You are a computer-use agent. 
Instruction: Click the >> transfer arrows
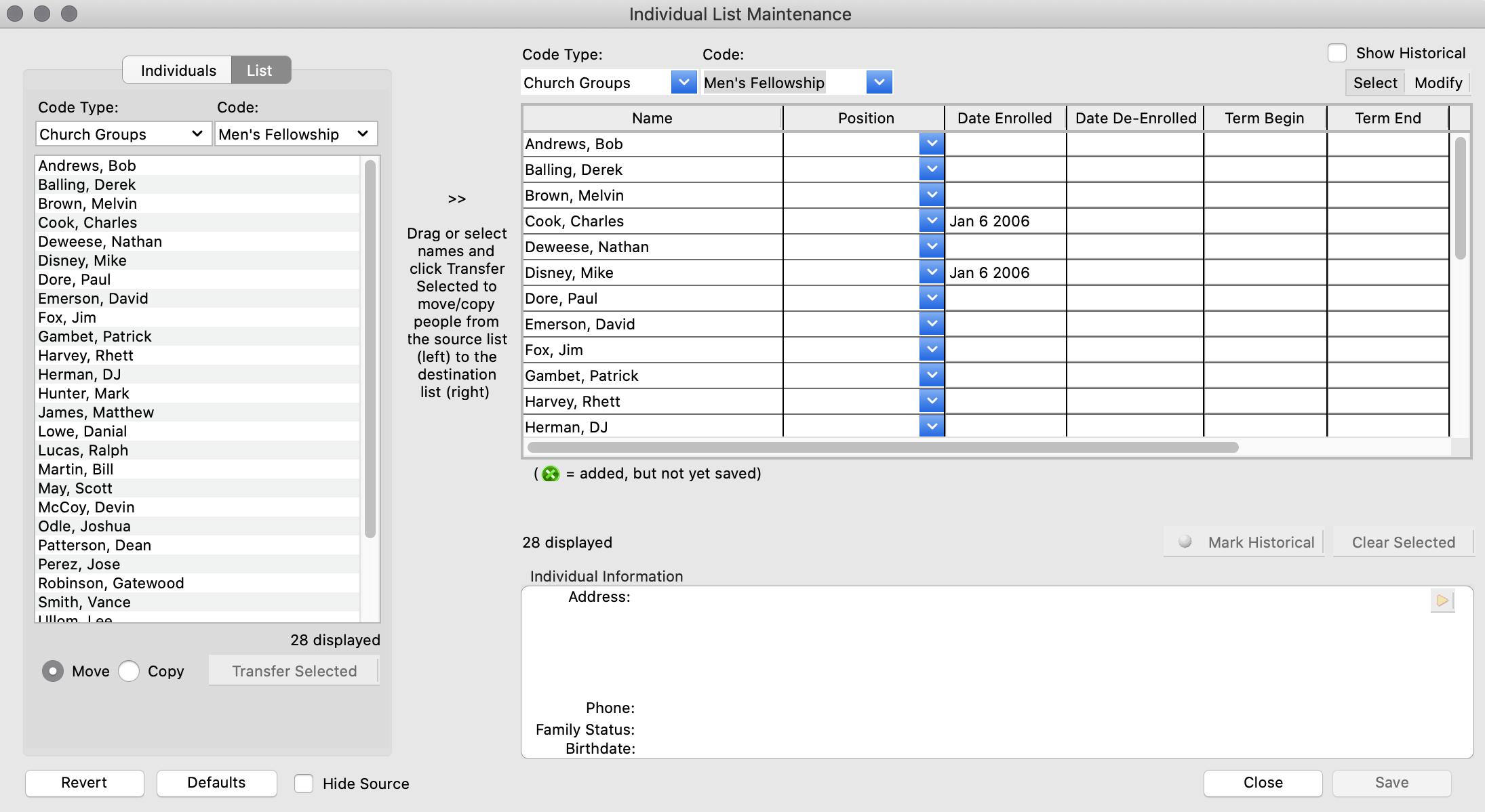pos(456,199)
